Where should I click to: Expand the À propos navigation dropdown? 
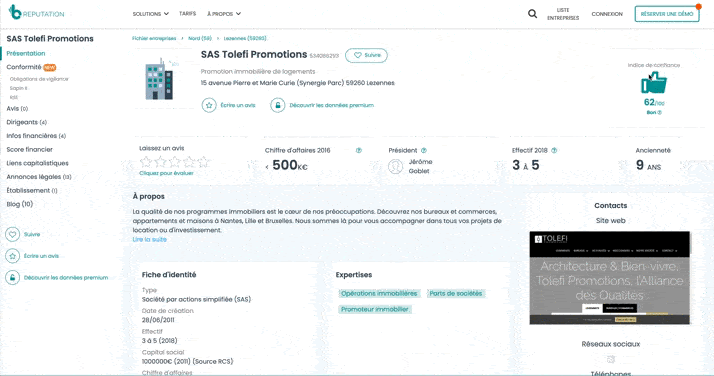224,14
